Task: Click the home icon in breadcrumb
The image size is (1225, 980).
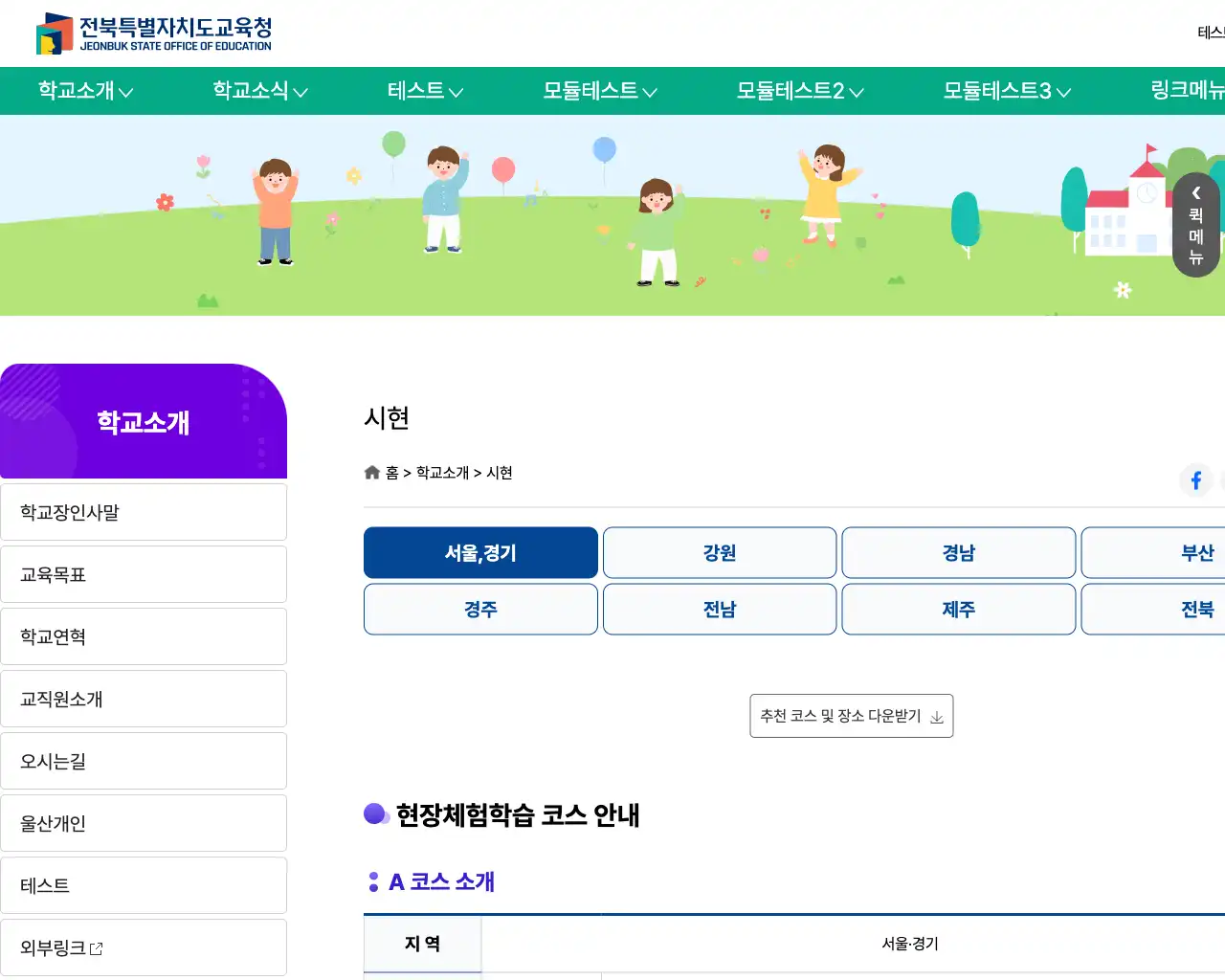Action: point(372,473)
